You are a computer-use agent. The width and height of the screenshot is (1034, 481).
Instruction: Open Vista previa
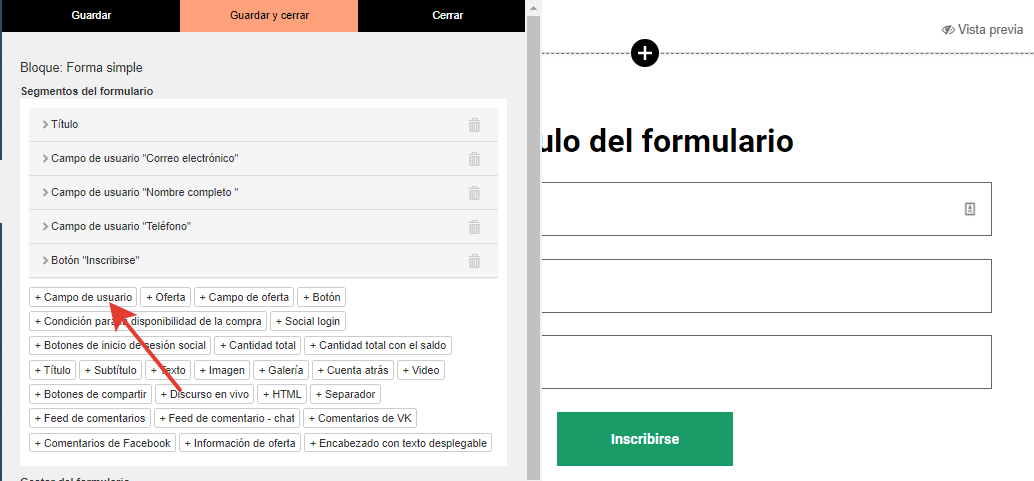click(983, 30)
